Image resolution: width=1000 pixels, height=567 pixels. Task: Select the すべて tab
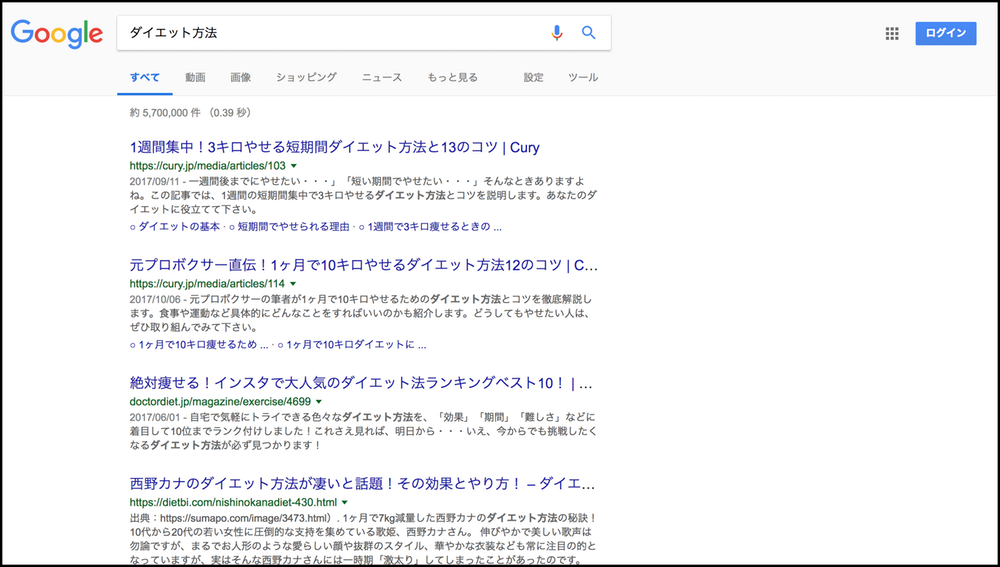pos(145,77)
